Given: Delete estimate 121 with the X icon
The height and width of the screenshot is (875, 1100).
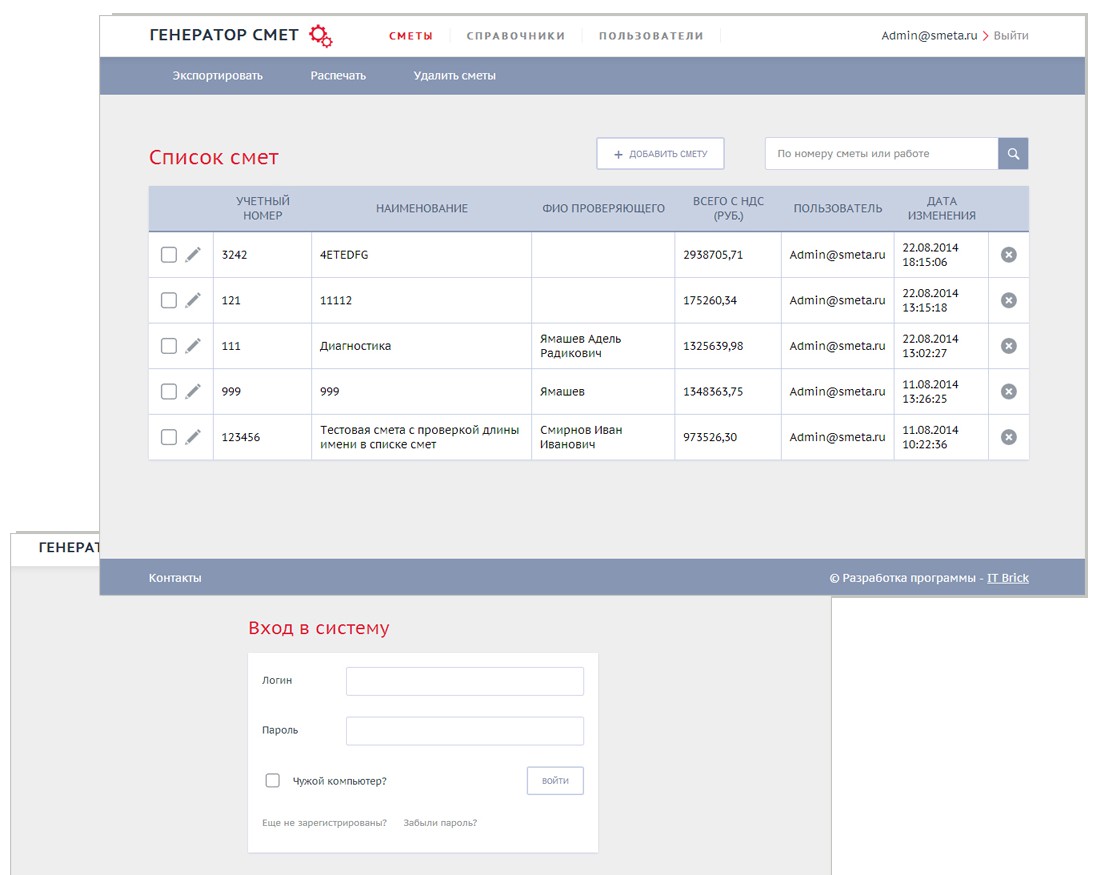Looking at the screenshot, I should point(1009,300).
